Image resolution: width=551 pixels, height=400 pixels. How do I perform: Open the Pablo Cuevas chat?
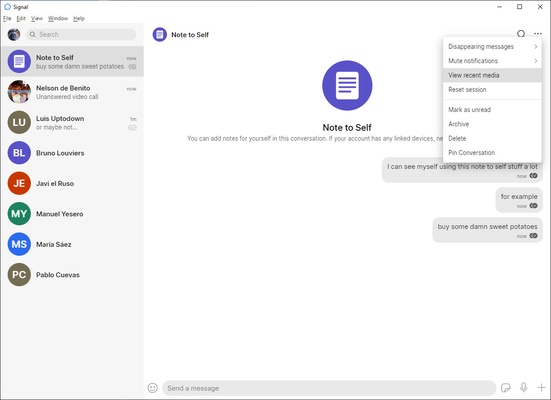click(72, 275)
